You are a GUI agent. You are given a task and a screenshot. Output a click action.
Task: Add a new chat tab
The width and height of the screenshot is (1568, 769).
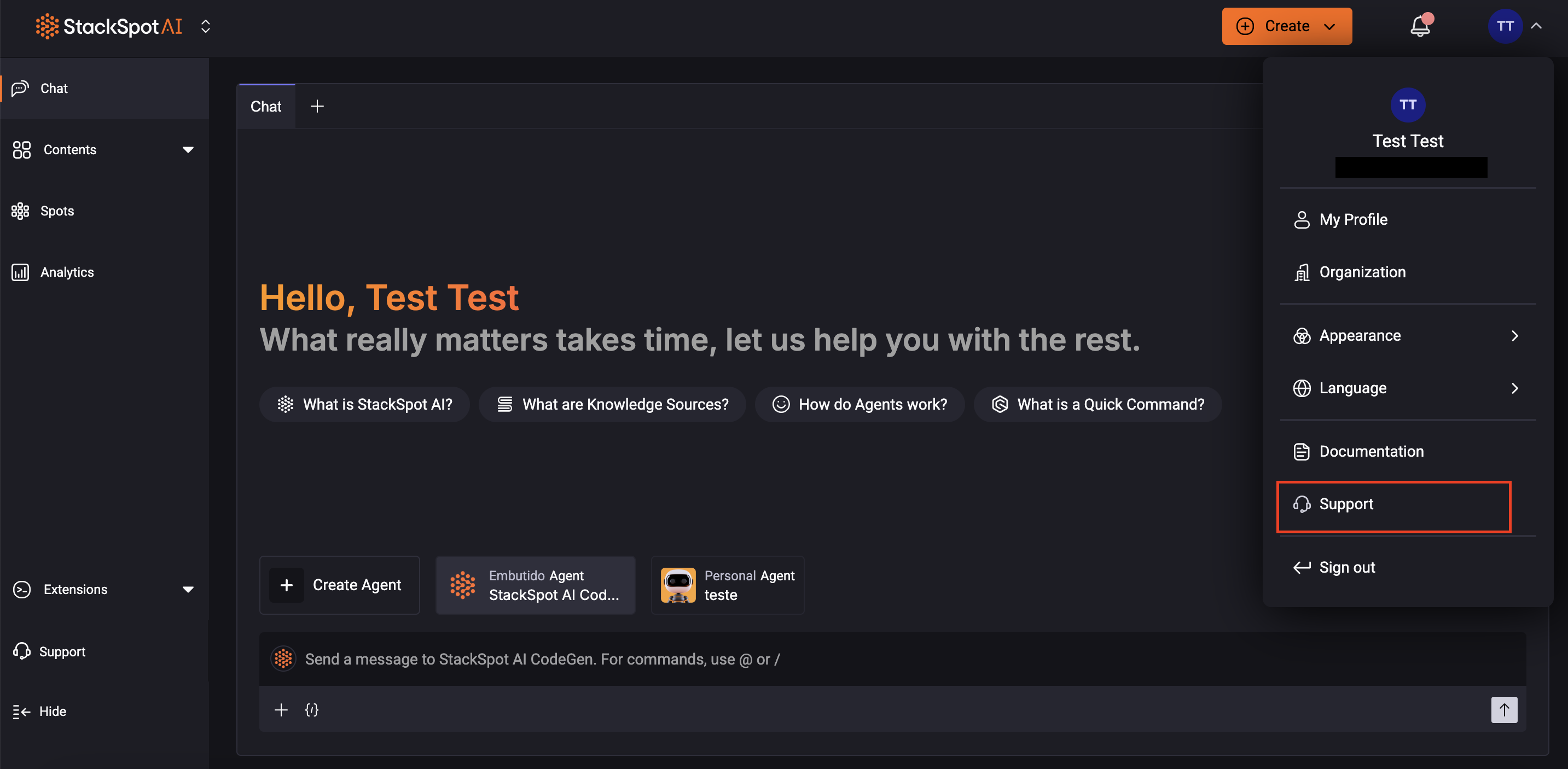317,107
